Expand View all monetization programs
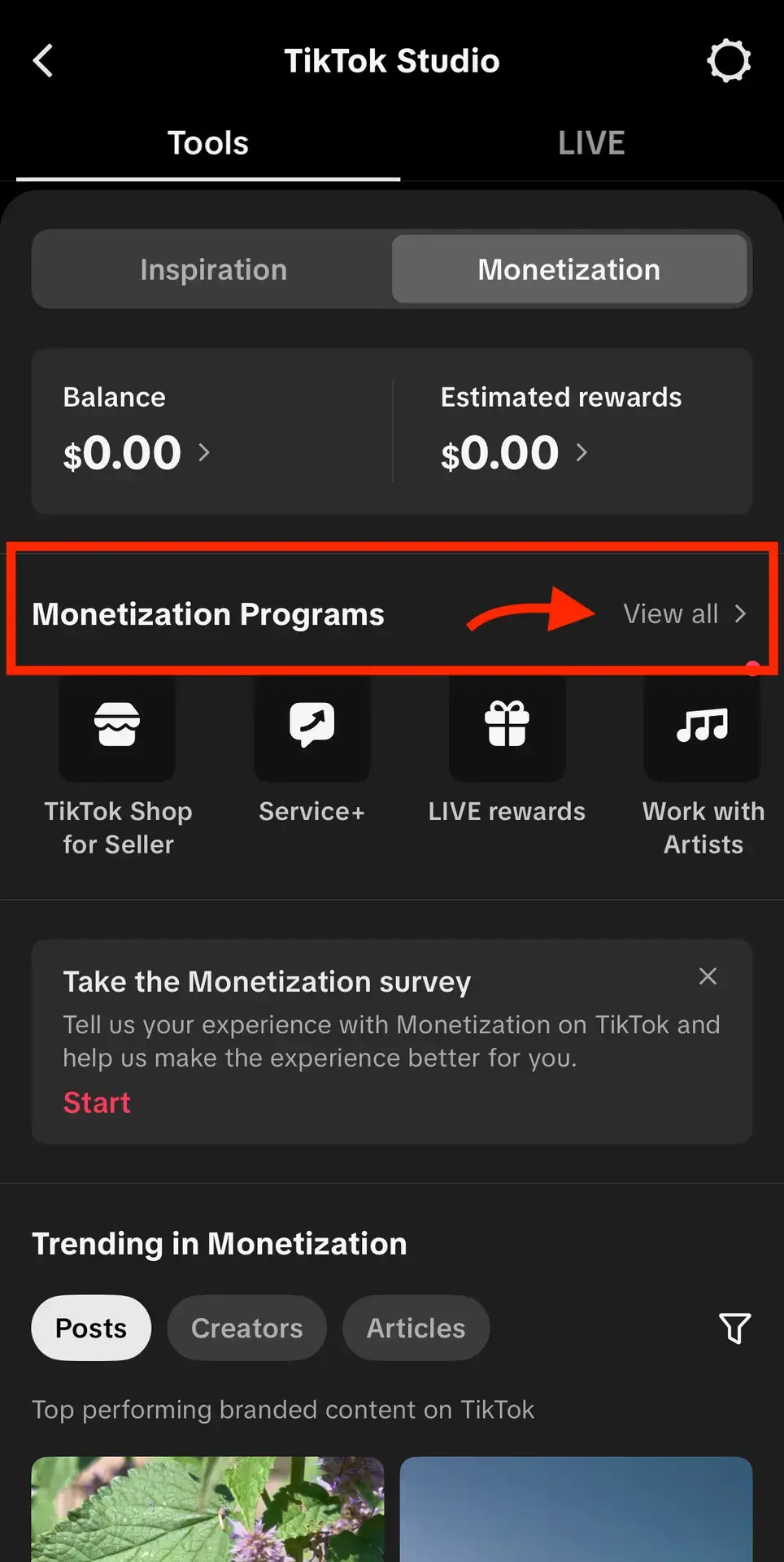This screenshot has height=1562, width=784. (x=684, y=613)
